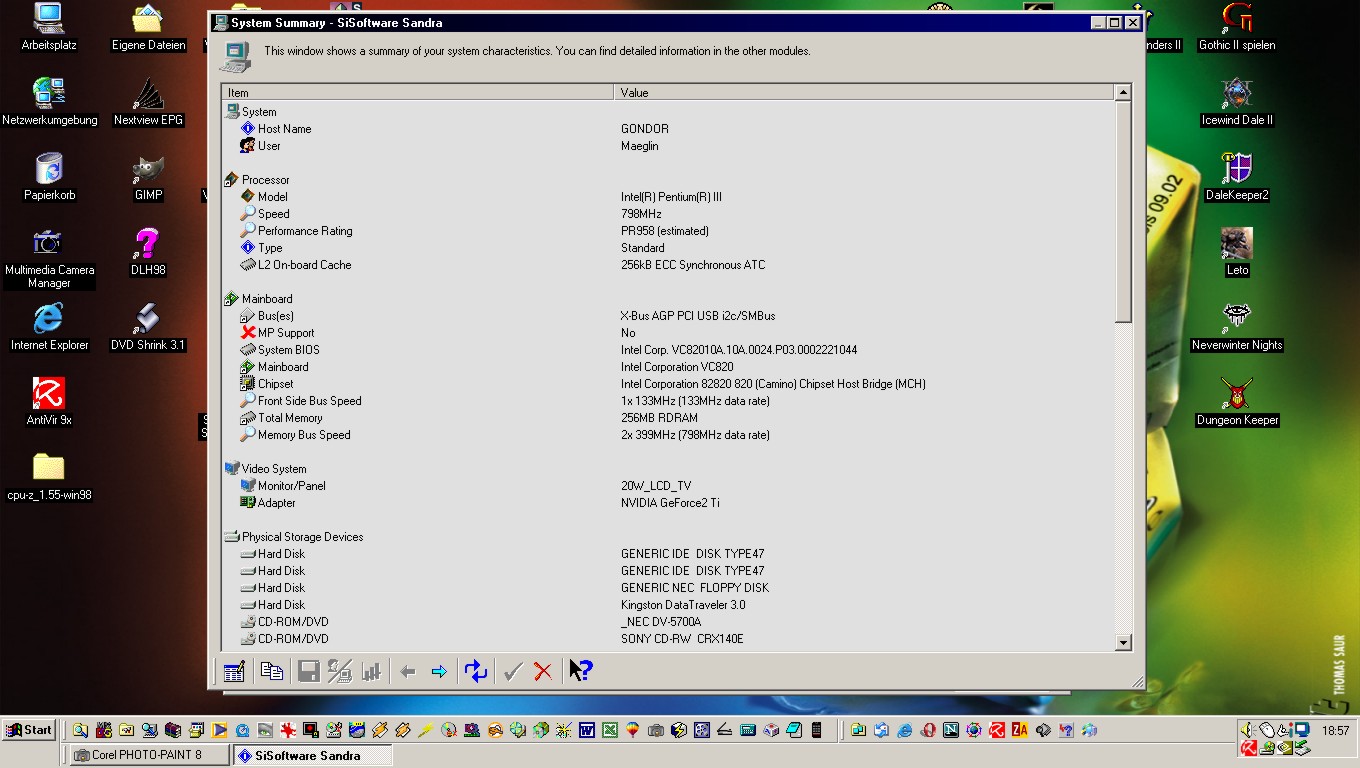Select the AntiVir 9x desktop icon
Image resolution: width=1360 pixels, height=768 pixels.
click(x=49, y=402)
